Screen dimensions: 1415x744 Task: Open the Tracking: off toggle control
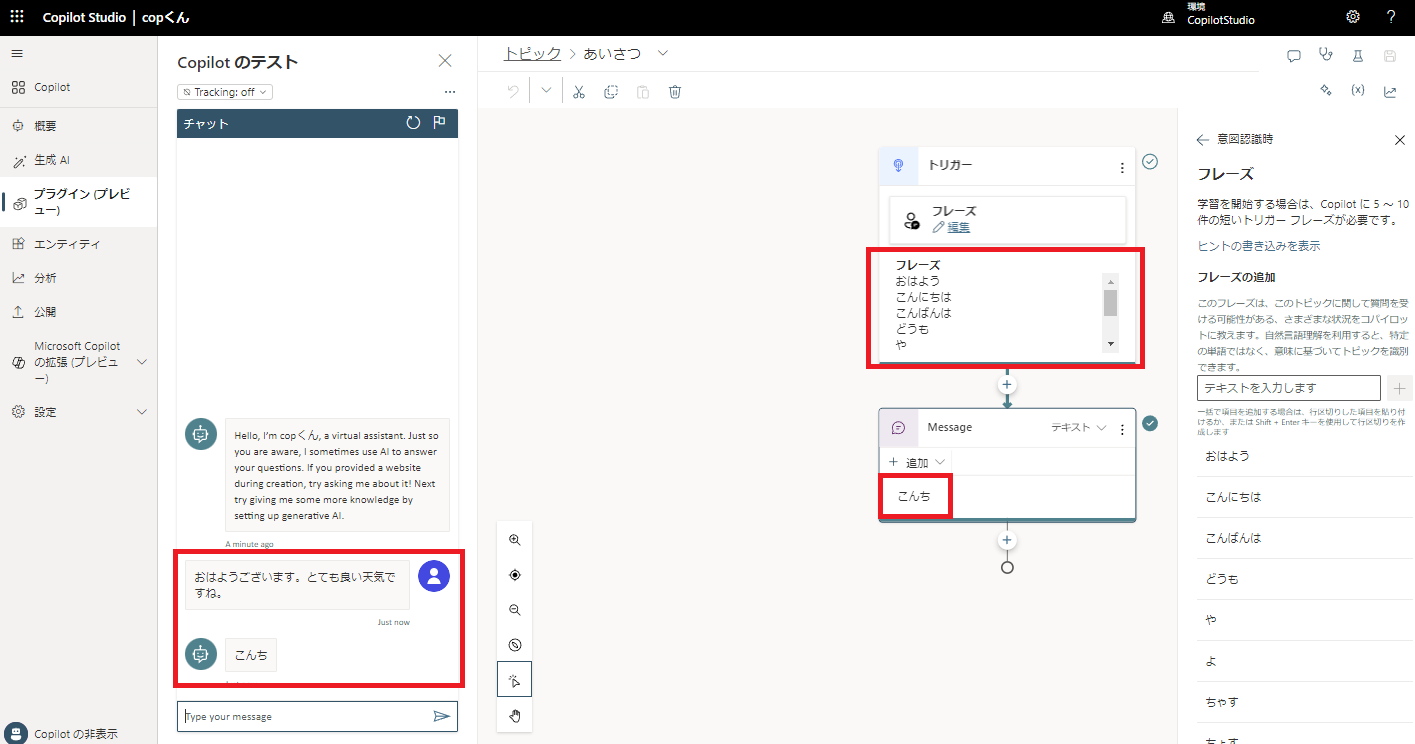(x=224, y=91)
